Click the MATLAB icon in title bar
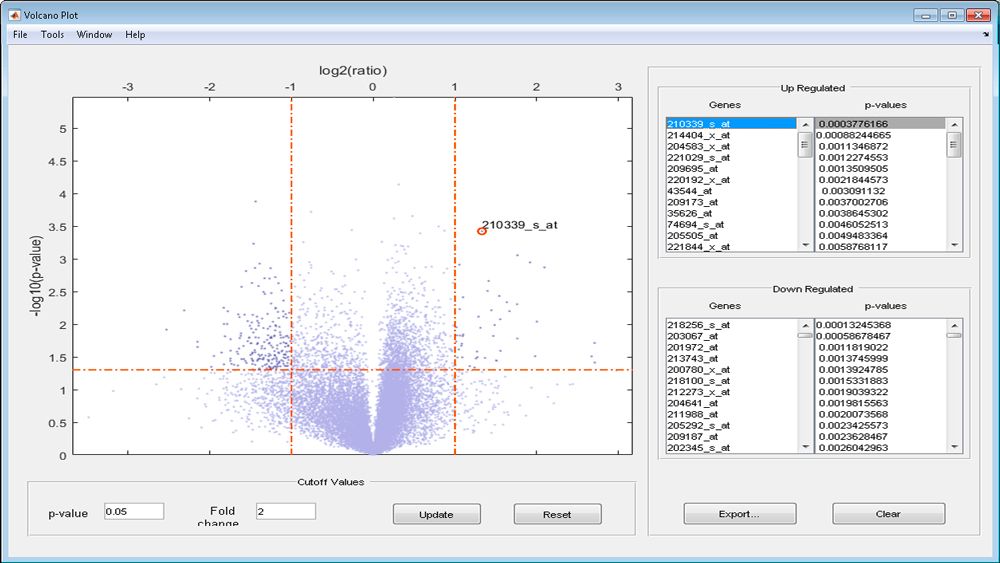Viewport: 1000px width, 563px height. tap(14, 15)
